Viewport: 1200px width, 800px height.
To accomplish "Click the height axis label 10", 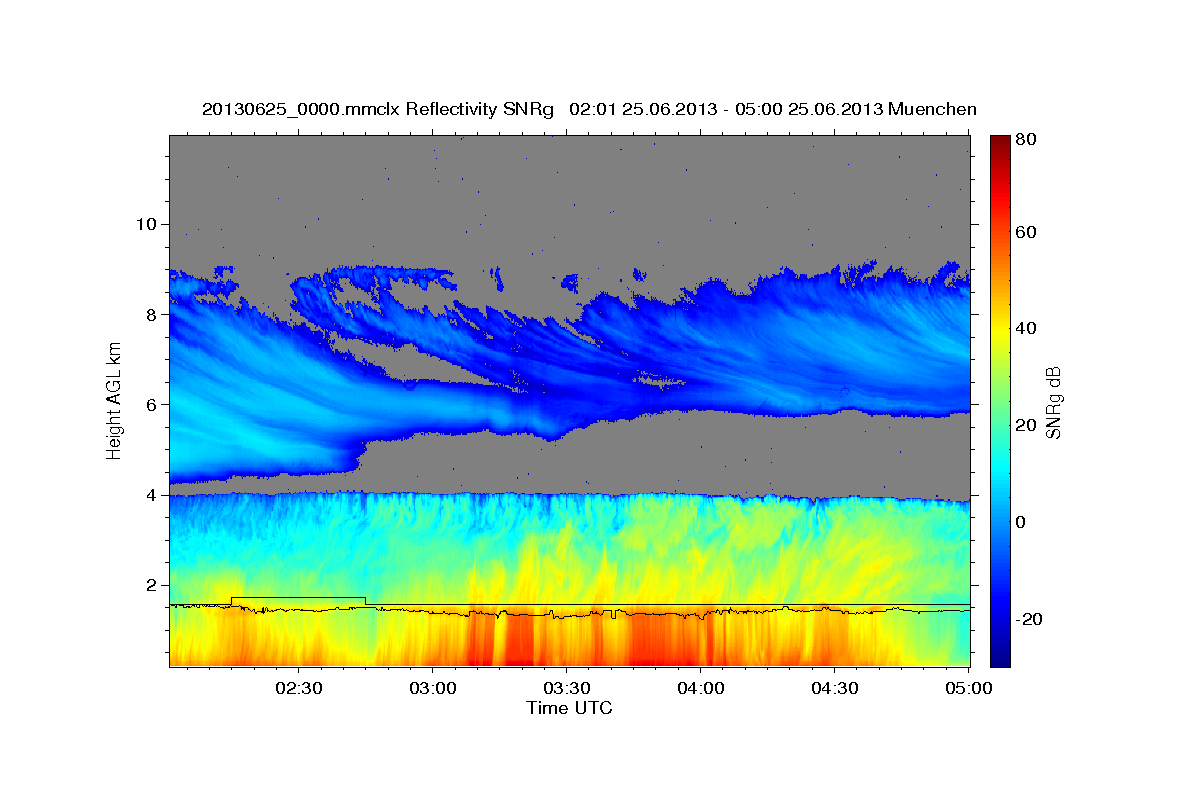I will tap(147, 224).
